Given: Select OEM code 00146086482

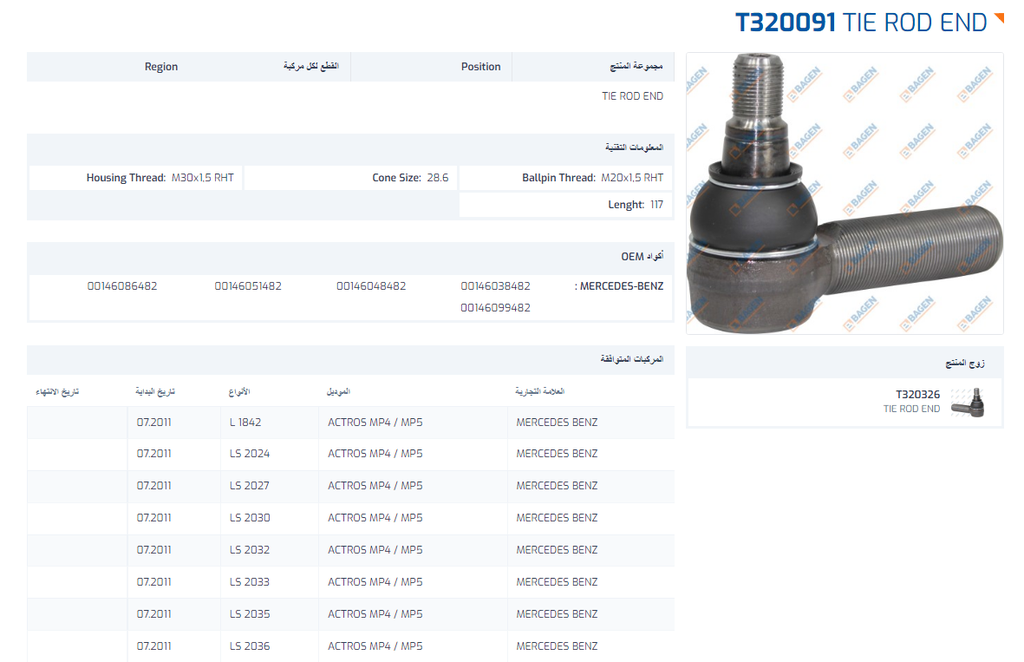Looking at the screenshot, I should 122,286.
